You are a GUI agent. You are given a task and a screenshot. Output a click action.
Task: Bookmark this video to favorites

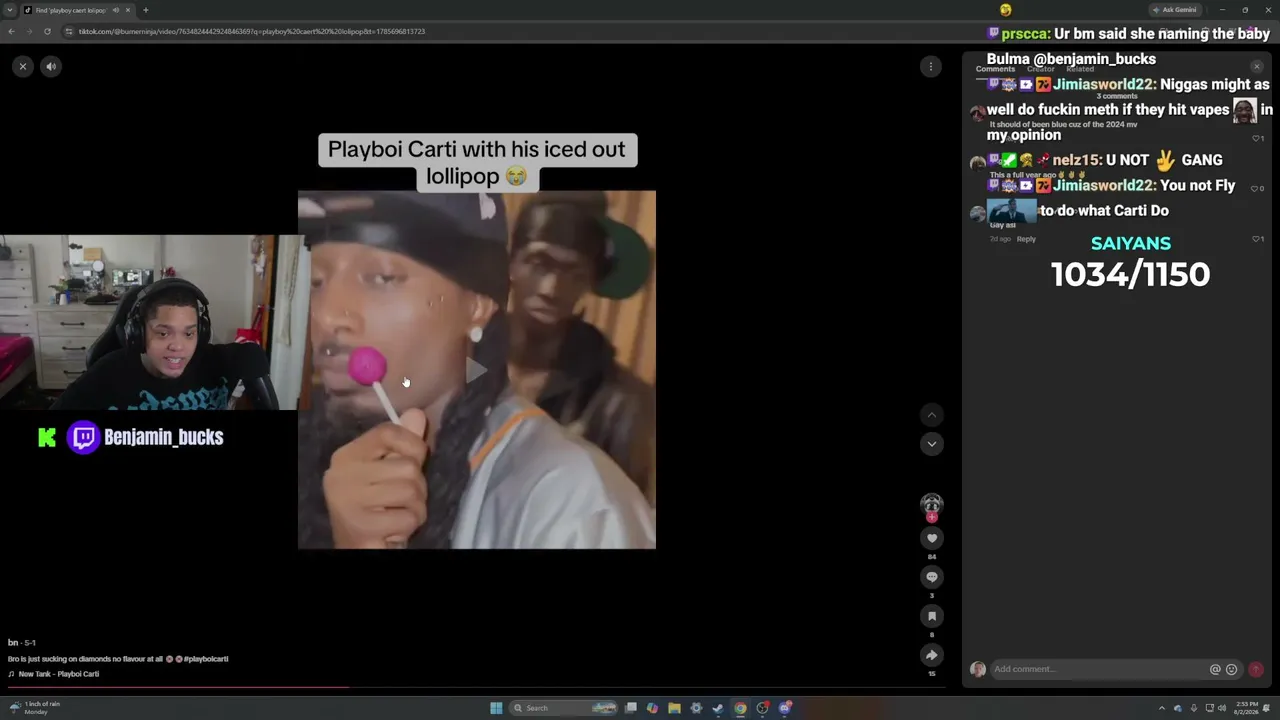pos(932,616)
